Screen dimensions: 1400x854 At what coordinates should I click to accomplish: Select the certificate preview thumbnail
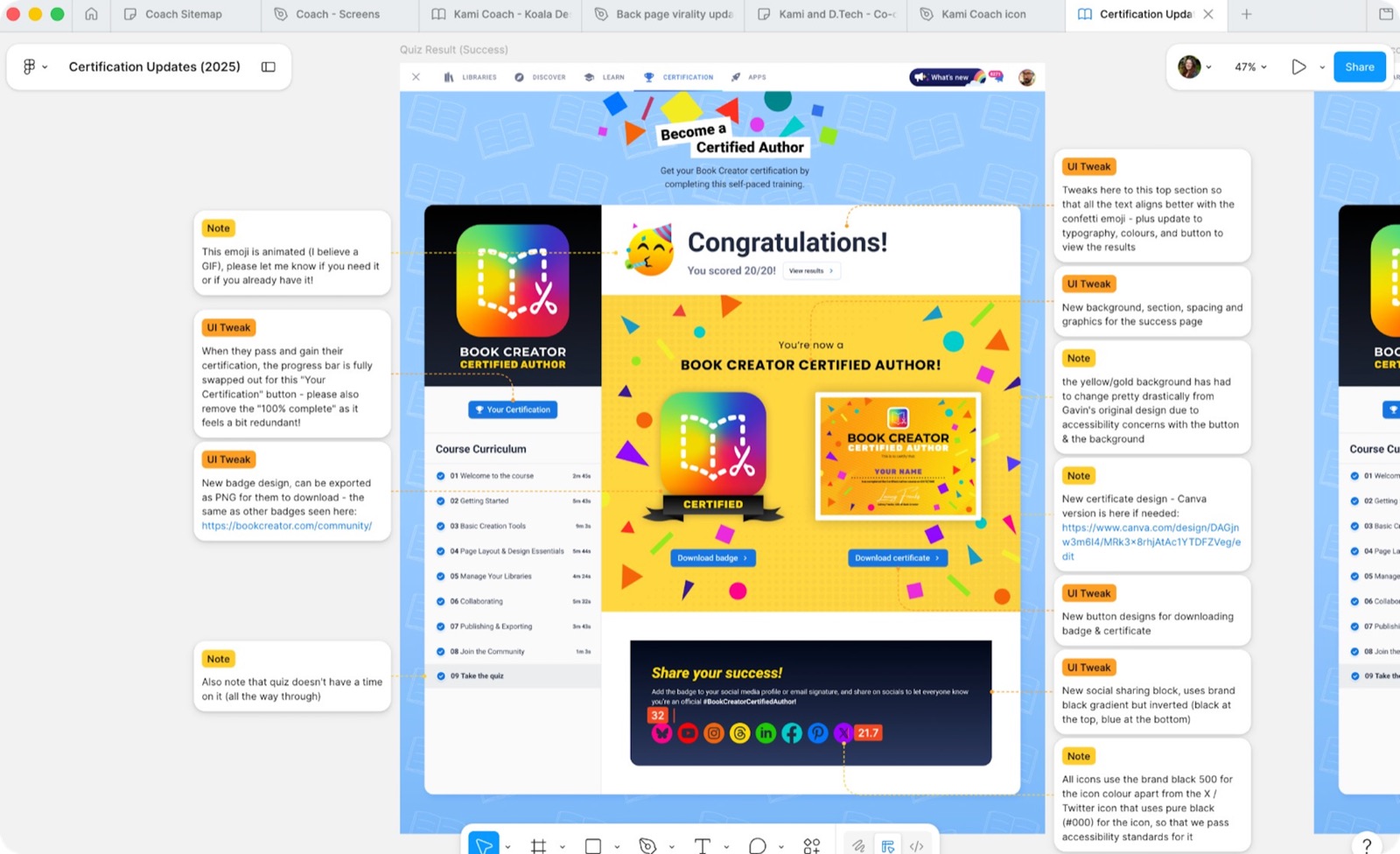tap(898, 457)
